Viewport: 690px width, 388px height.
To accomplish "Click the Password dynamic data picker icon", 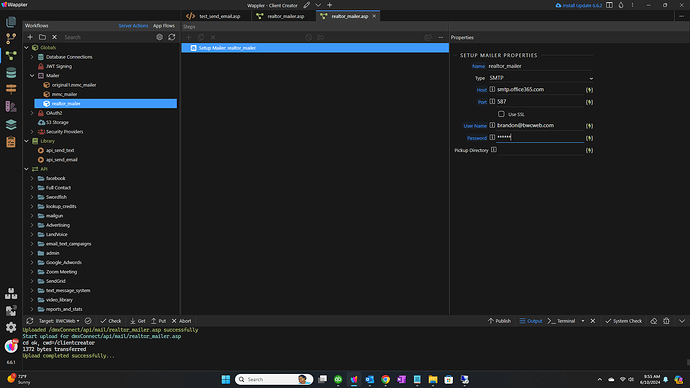I will 589,138.
